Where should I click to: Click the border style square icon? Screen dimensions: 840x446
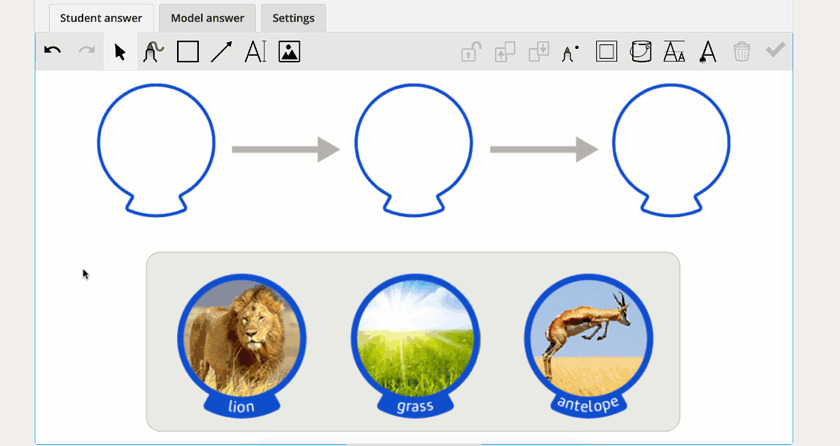point(606,52)
